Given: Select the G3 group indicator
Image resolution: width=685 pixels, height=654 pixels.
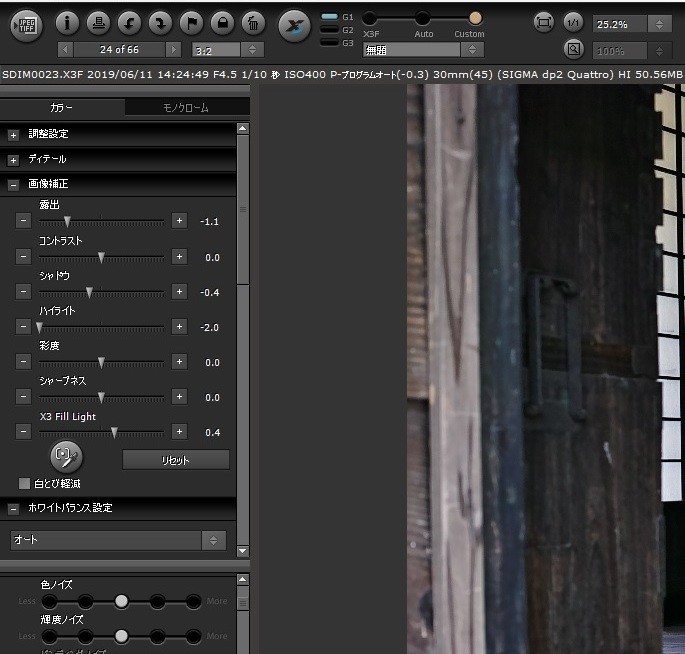Looking at the screenshot, I should (x=329, y=42).
